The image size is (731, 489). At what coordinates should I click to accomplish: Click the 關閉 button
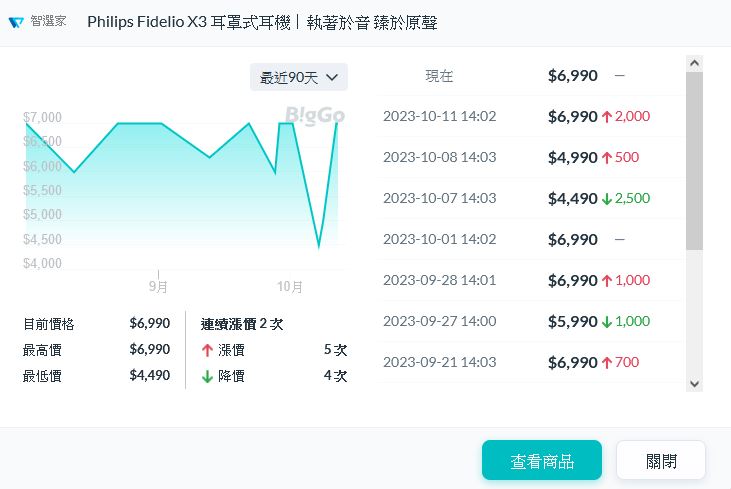point(661,461)
